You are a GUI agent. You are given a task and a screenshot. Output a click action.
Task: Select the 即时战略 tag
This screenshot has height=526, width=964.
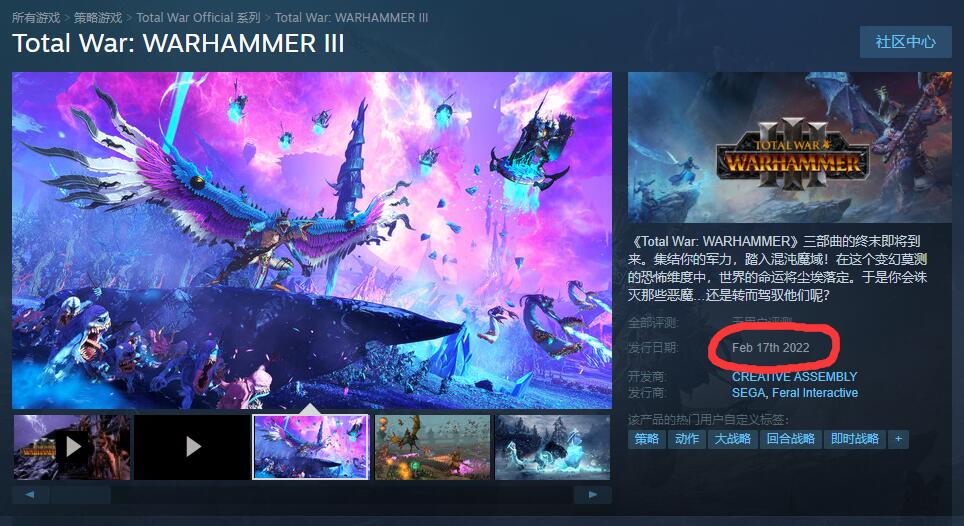click(x=855, y=439)
